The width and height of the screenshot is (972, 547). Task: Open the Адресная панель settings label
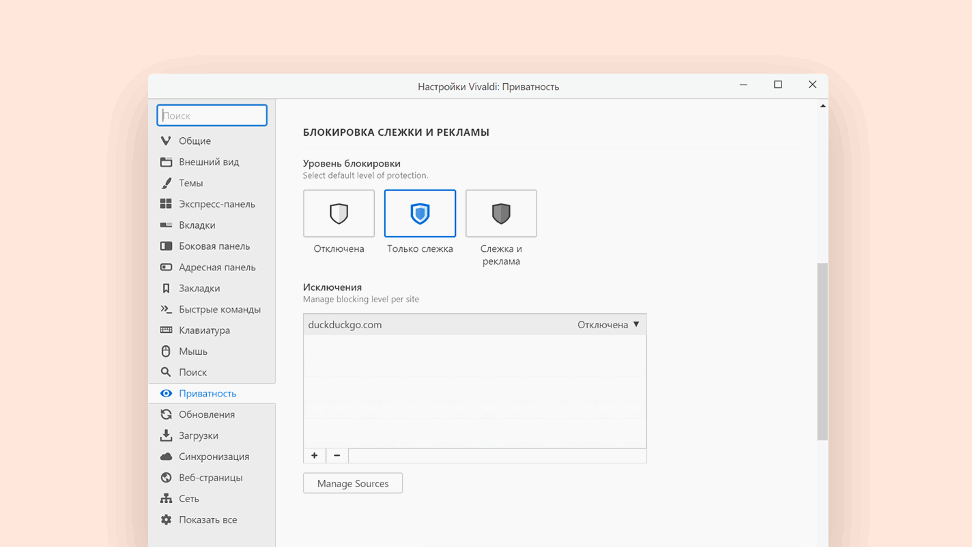[217, 267]
